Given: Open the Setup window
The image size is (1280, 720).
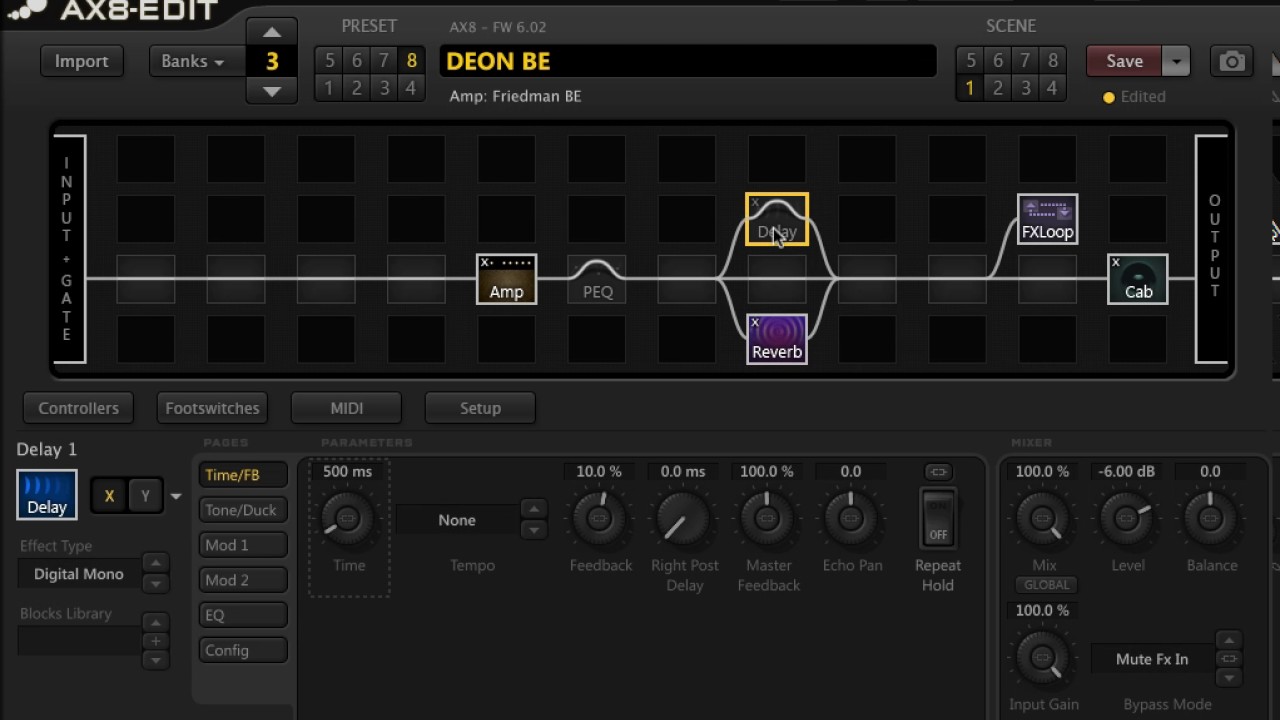Looking at the screenshot, I should tap(480, 408).
